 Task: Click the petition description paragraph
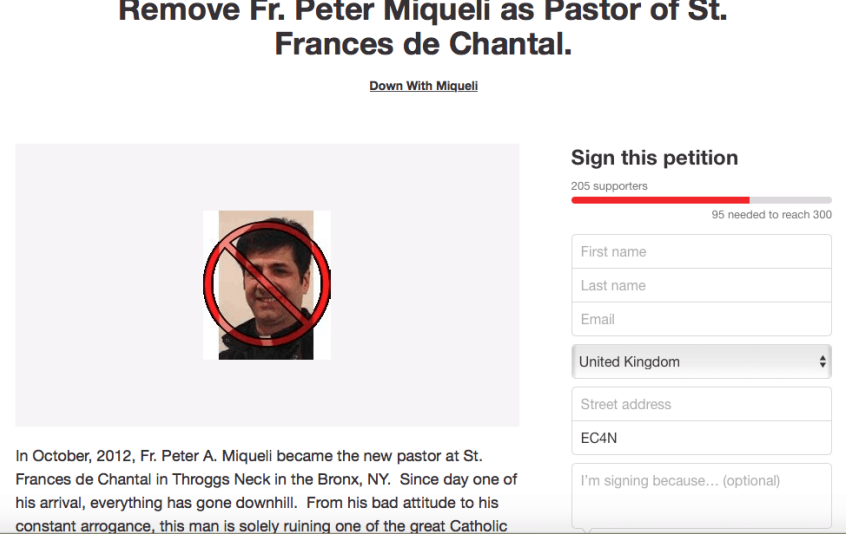click(267, 490)
